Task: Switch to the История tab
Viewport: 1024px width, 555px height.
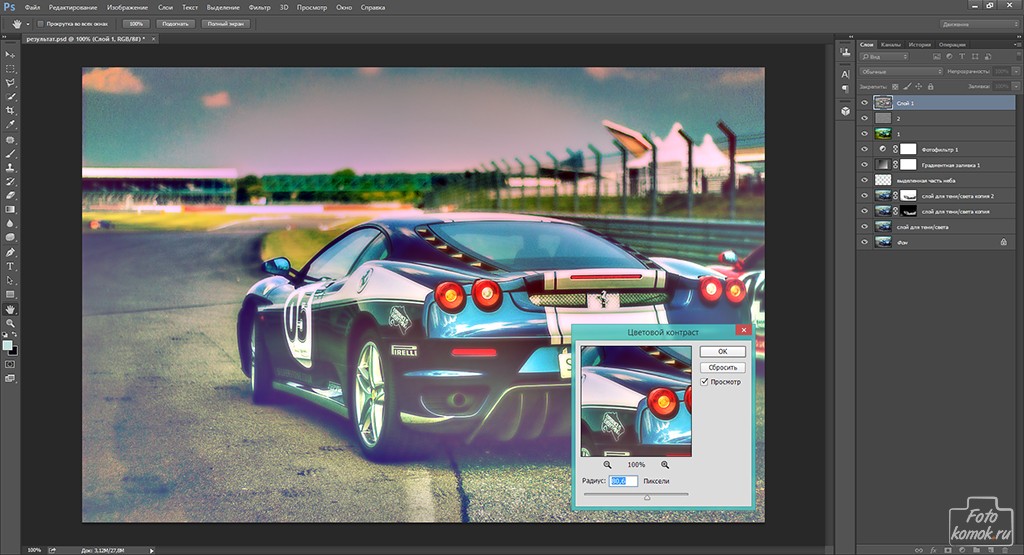Action: pyautogui.click(x=920, y=44)
